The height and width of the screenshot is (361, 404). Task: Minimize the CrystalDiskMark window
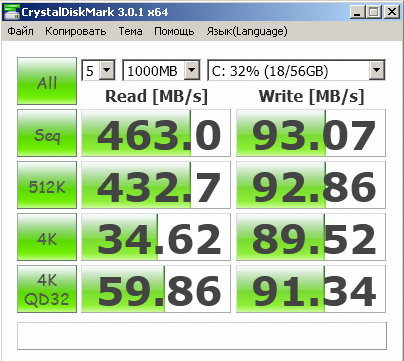pyautogui.click(x=357, y=13)
